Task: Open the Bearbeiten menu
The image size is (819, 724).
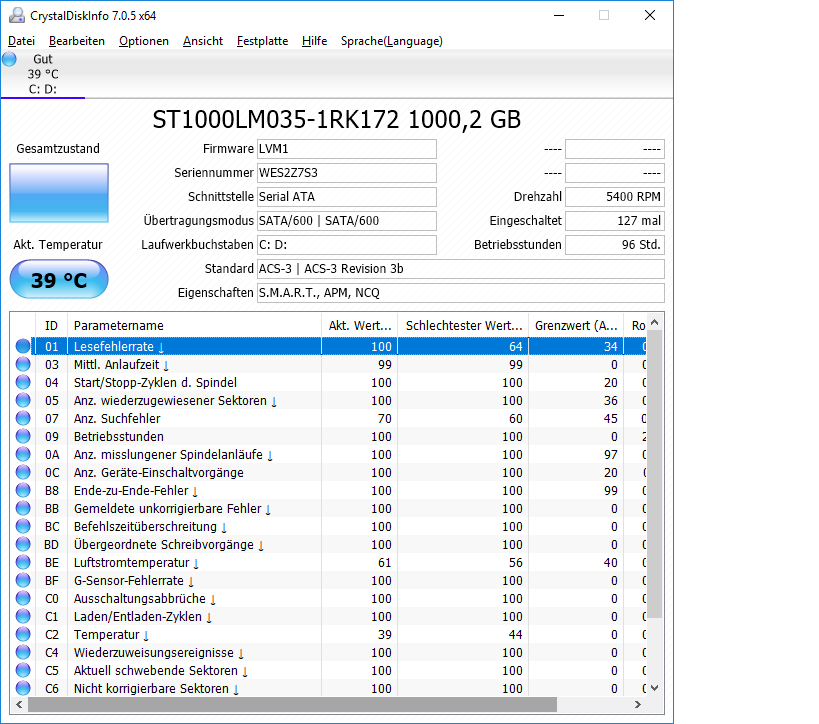Action: pyautogui.click(x=77, y=41)
